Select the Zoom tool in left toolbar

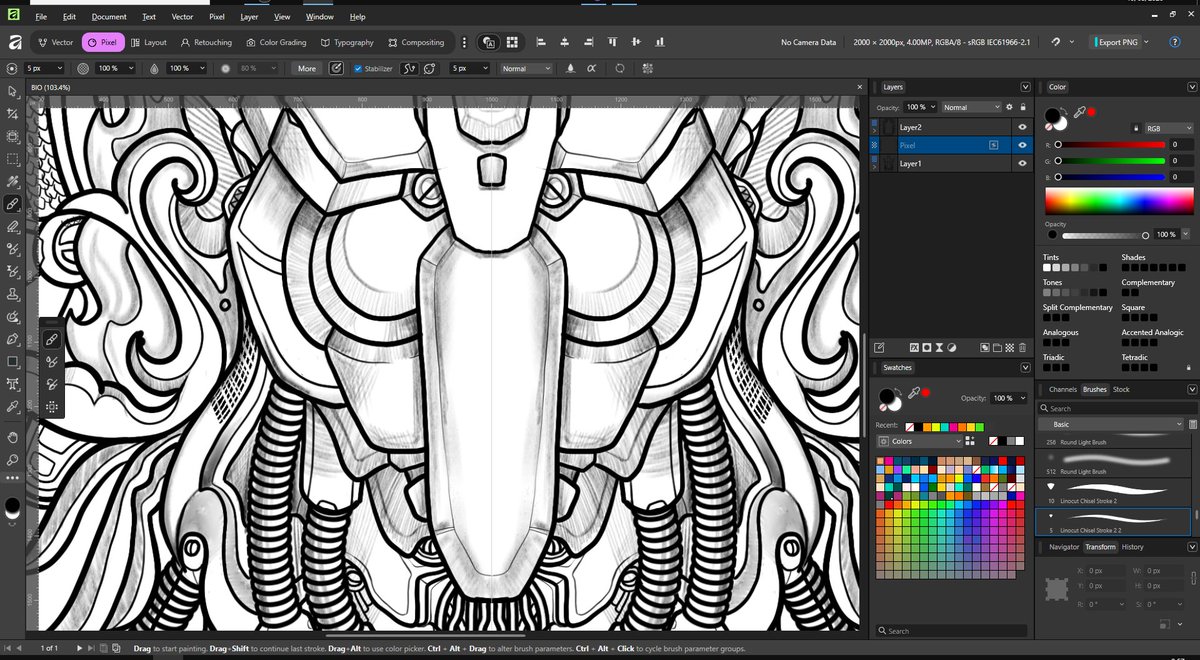pos(13,460)
